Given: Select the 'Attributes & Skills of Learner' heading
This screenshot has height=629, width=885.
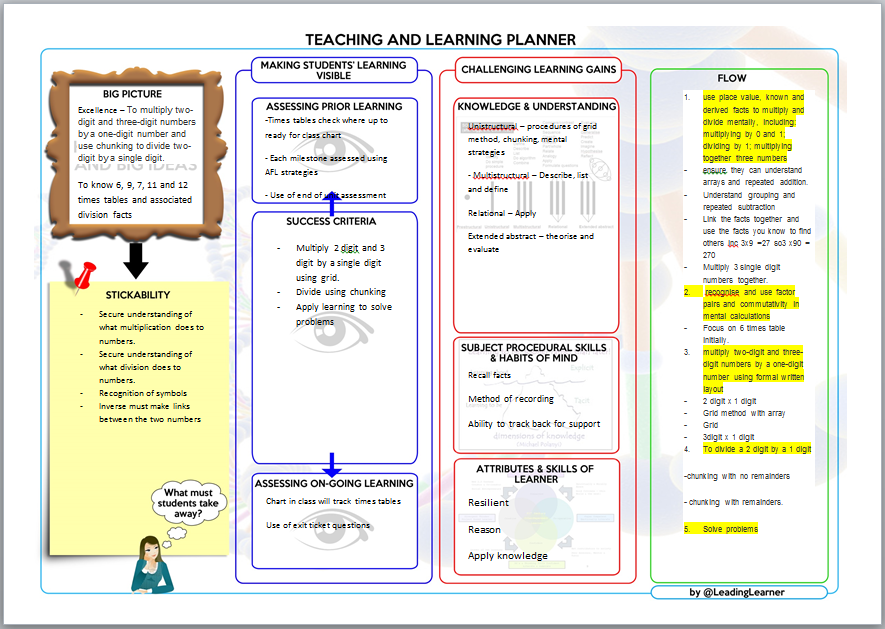Looking at the screenshot, I should tap(535, 474).
